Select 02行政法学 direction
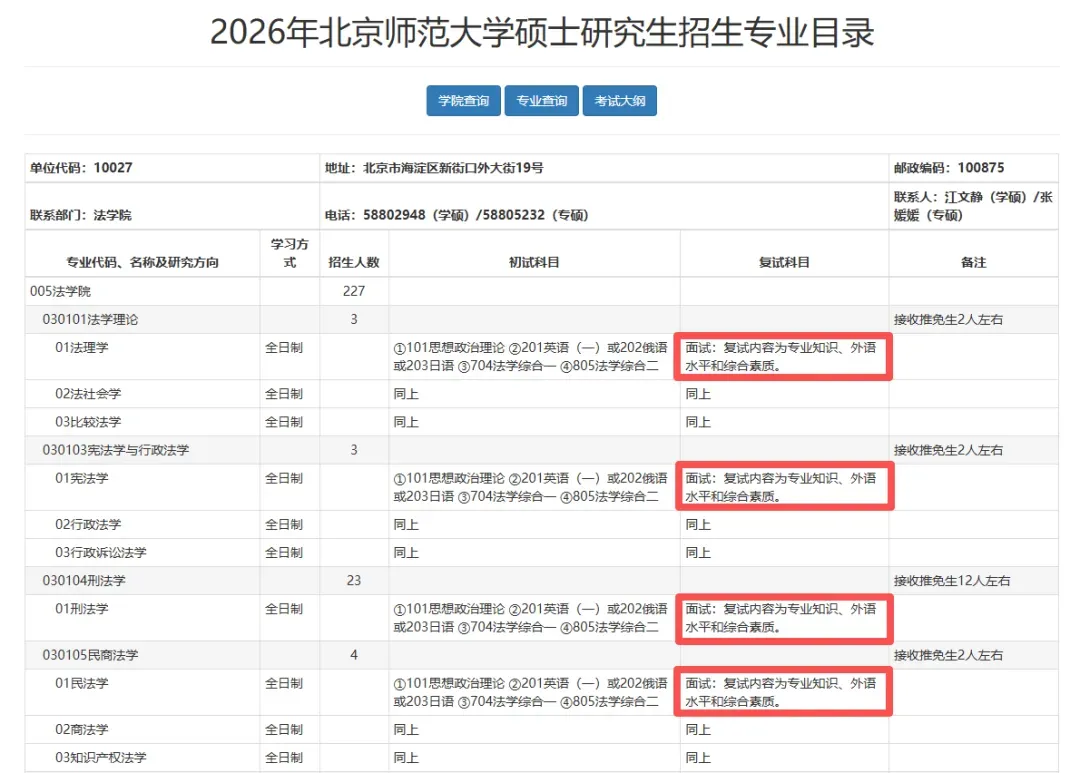 88,524
